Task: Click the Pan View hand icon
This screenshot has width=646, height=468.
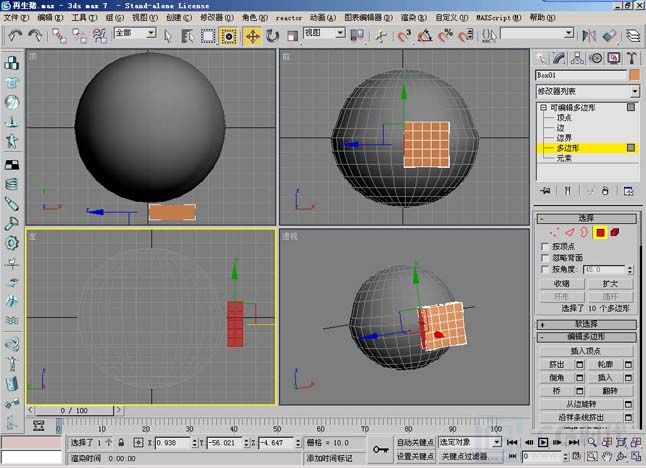Action: (607, 456)
